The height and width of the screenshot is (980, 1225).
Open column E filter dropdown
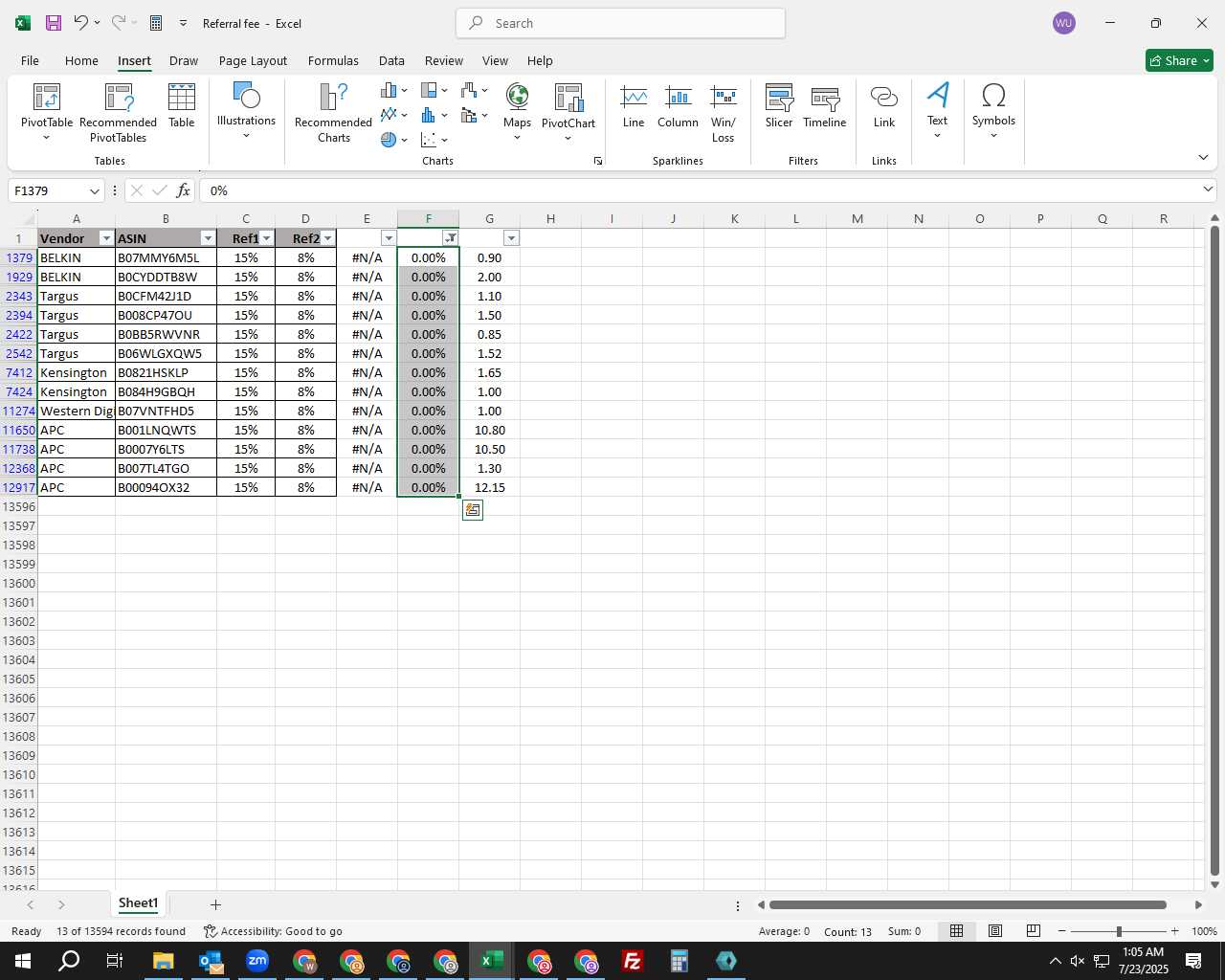coord(389,238)
